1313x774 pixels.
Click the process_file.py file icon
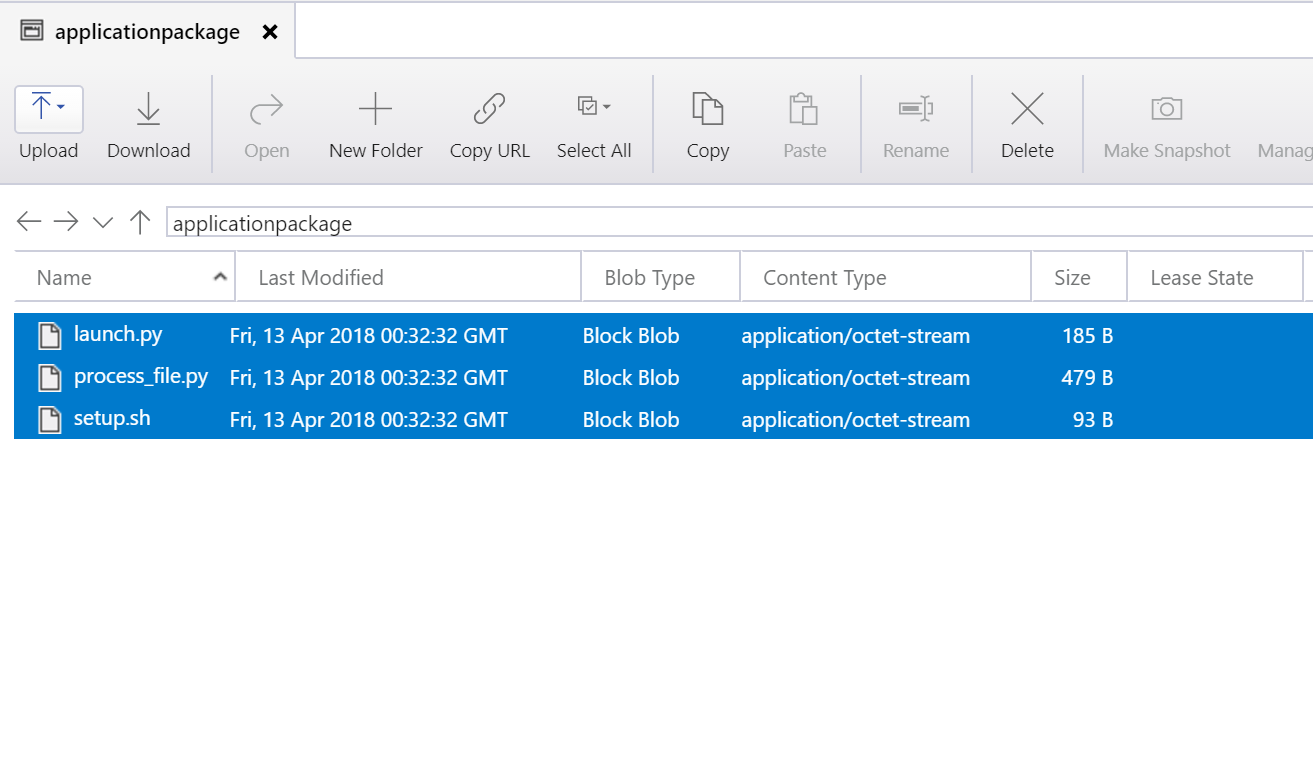(x=50, y=378)
